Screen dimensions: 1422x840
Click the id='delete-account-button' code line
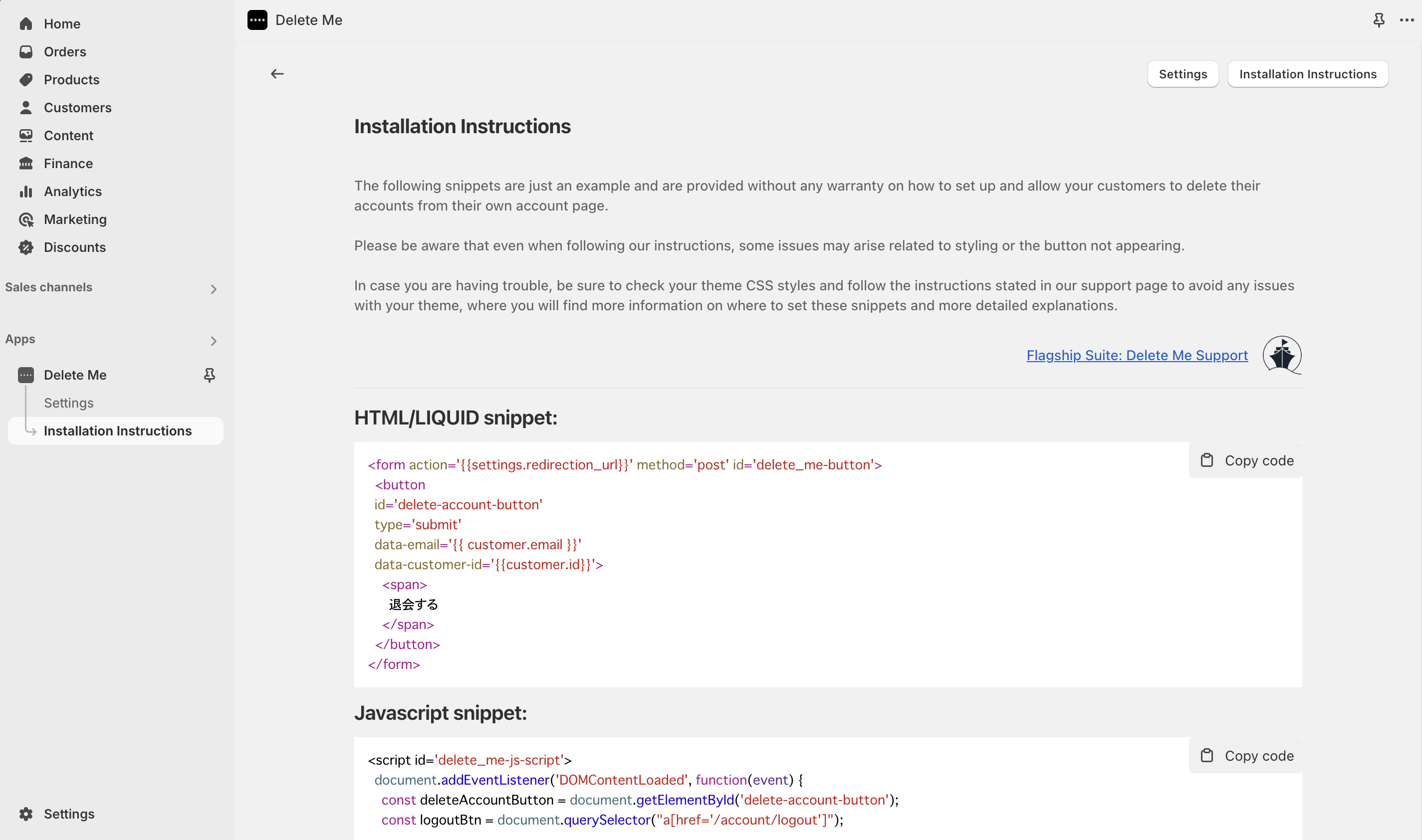point(459,504)
